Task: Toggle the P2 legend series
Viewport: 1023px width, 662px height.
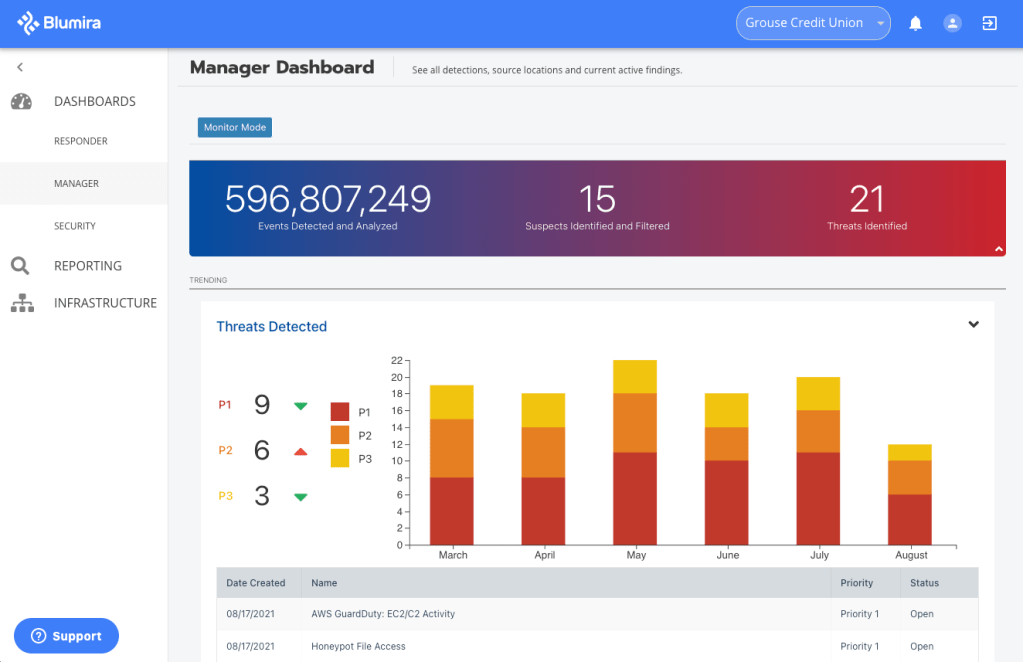Action: (x=340, y=435)
